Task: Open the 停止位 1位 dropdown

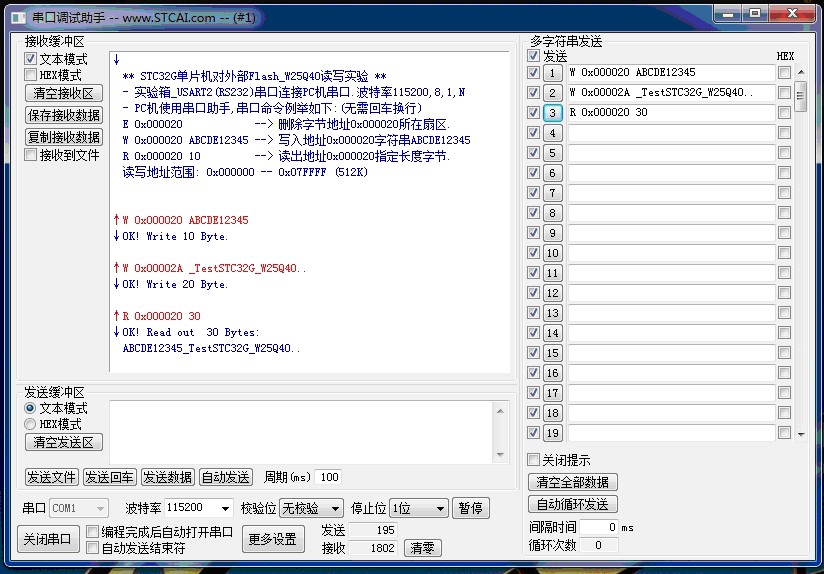Action: (x=419, y=508)
